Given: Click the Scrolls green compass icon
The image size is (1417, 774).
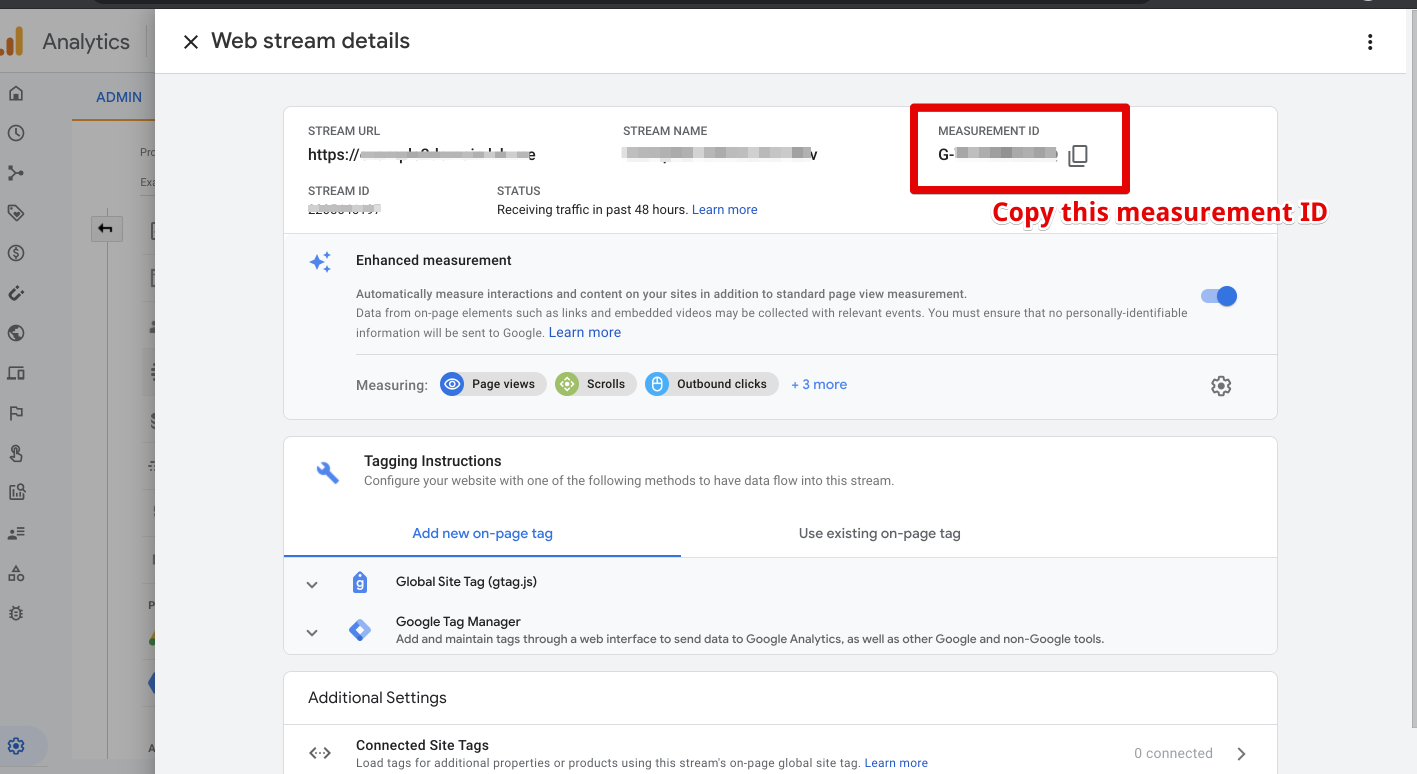Looking at the screenshot, I should (x=567, y=384).
